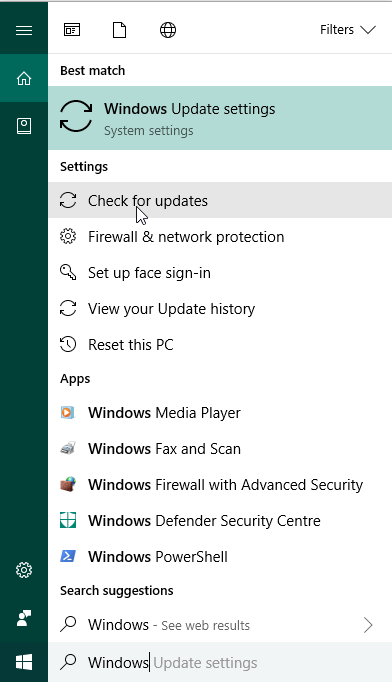Screen dimensions: 392x682
Task: Select Check for updates
Action: 220,201
